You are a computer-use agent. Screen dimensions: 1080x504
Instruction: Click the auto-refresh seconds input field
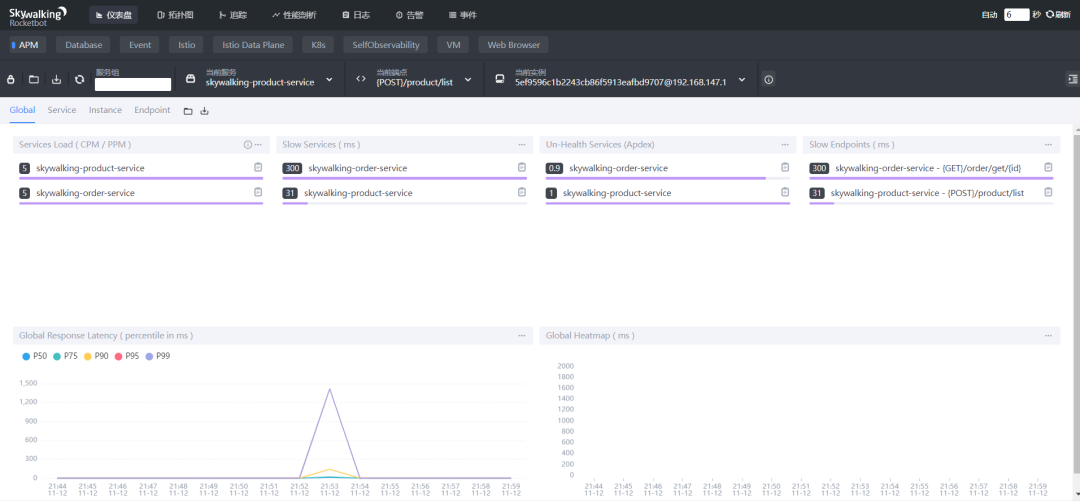click(1016, 15)
